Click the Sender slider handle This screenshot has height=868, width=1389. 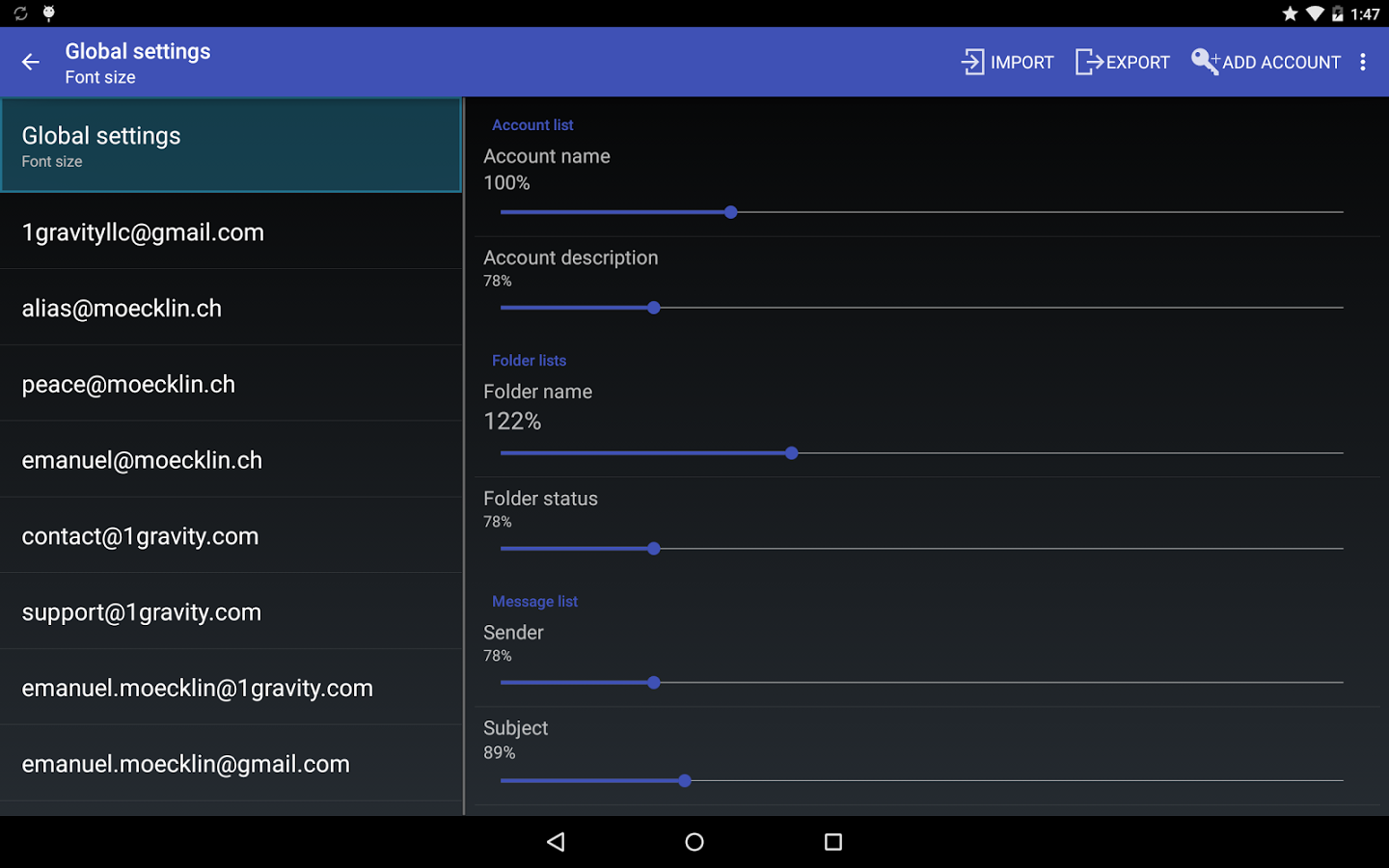click(654, 683)
